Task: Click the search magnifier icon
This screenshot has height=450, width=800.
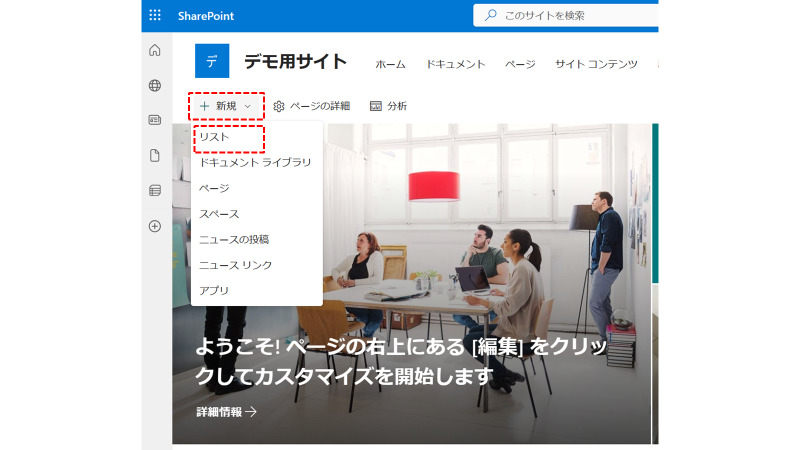Action: 490,15
